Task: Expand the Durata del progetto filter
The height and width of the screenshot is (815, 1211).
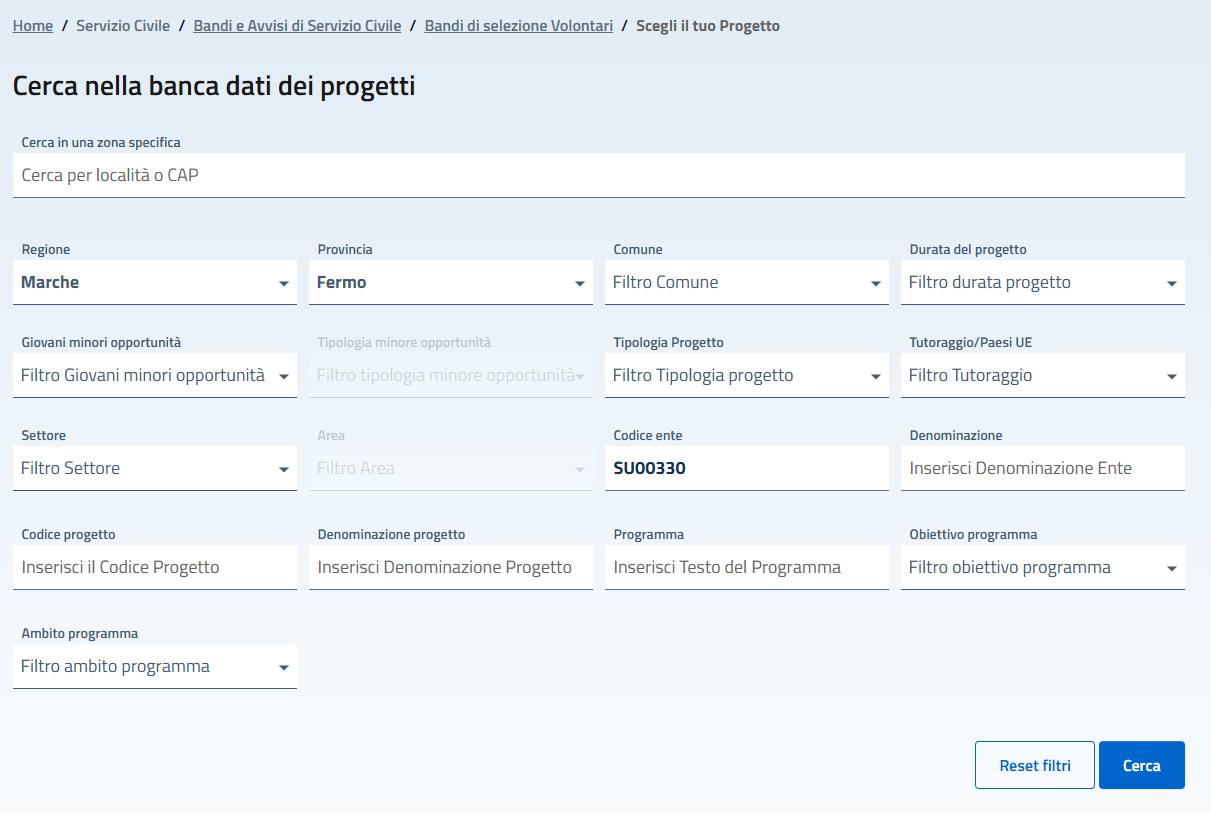Action: 1042,283
